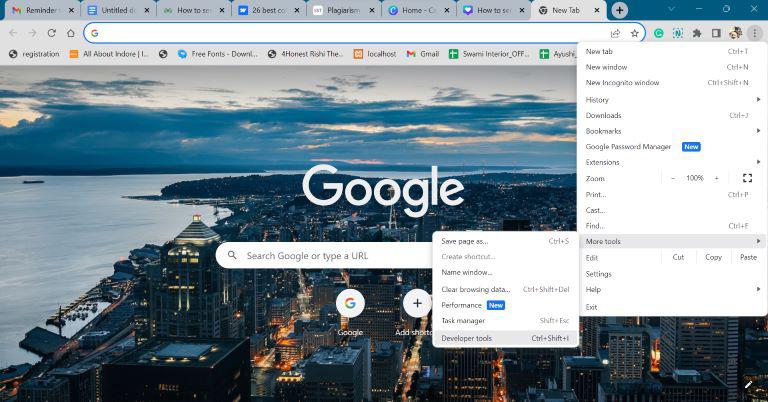Image resolution: width=768 pixels, height=402 pixels.
Task: Open Downloads from the menu
Action: (672, 116)
